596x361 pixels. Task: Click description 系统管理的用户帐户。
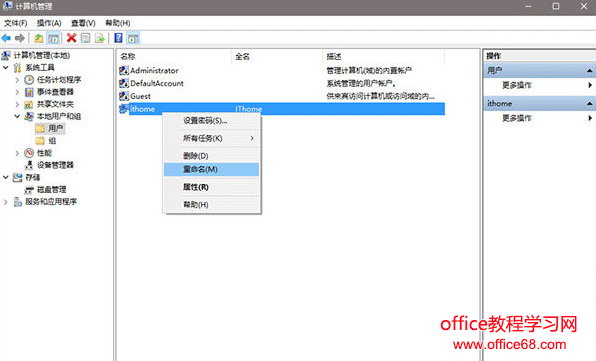[361, 83]
